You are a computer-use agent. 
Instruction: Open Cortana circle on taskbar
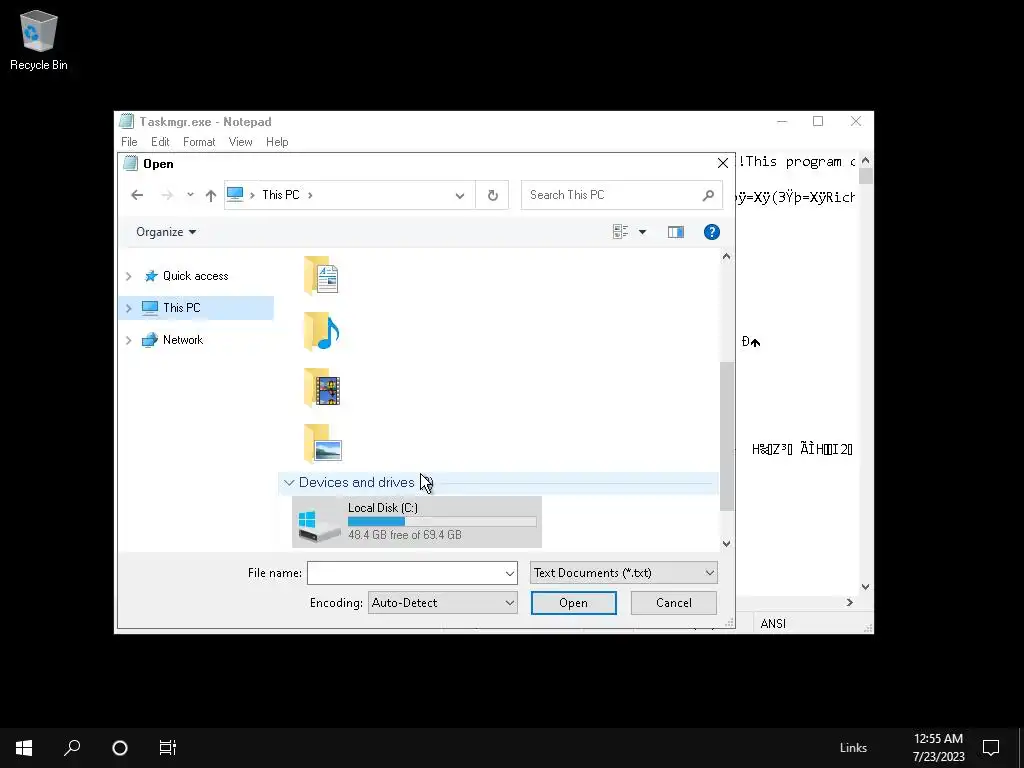tap(120, 748)
